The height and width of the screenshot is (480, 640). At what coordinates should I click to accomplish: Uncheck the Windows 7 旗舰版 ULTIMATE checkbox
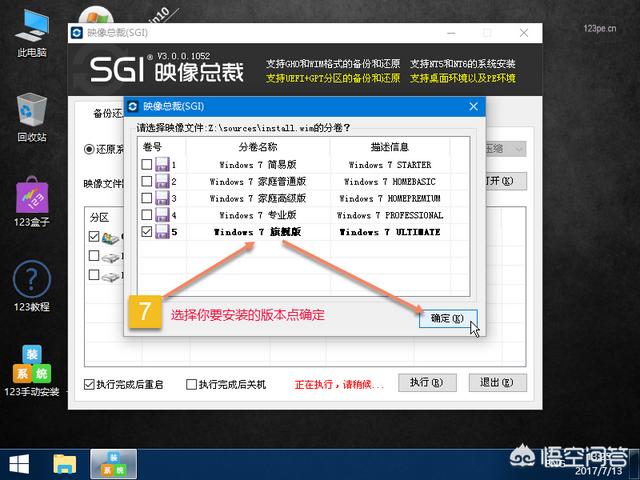click(147, 232)
